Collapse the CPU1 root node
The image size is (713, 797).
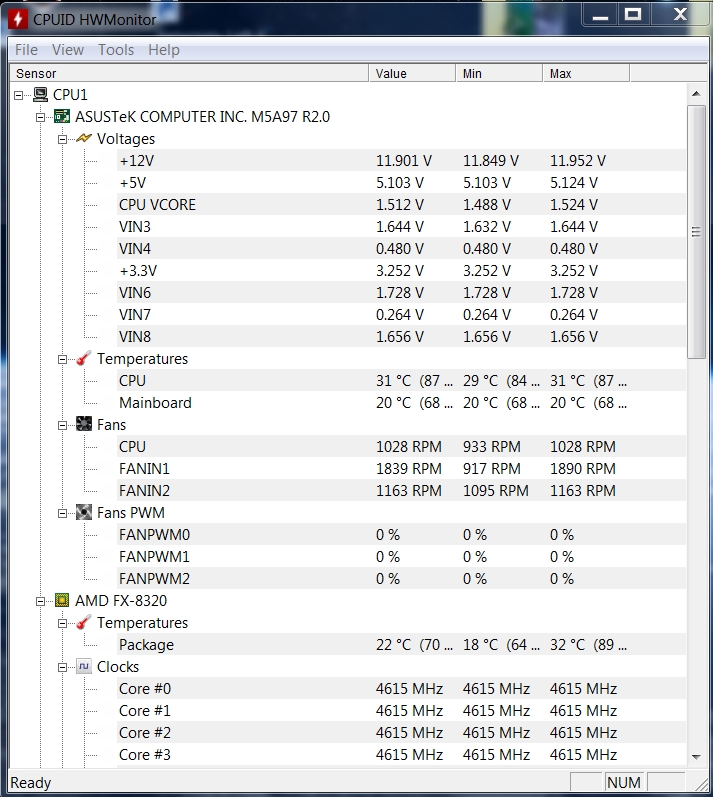pos(19,95)
